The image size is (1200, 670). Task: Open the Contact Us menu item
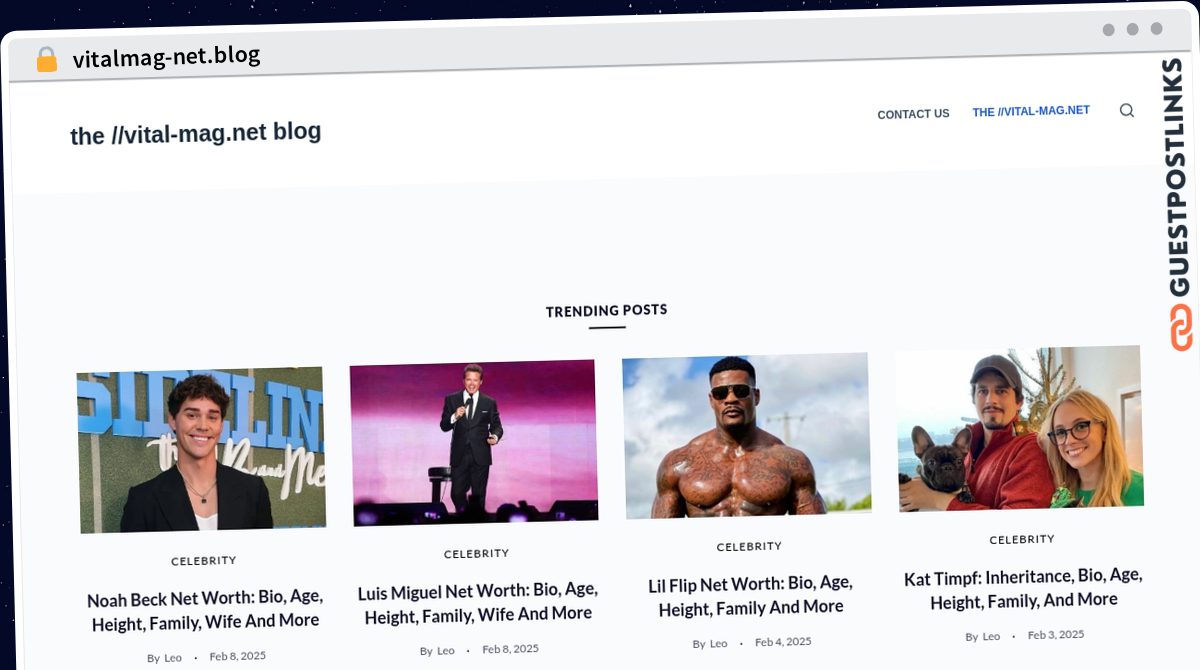tap(913, 114)
